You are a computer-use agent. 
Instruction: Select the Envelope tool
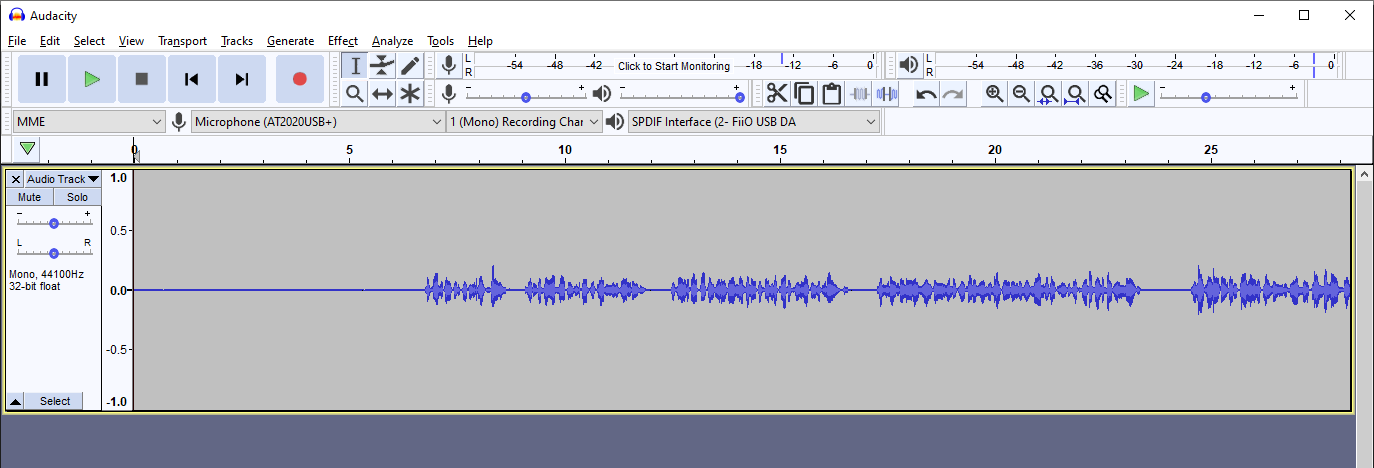click(382, 66)
